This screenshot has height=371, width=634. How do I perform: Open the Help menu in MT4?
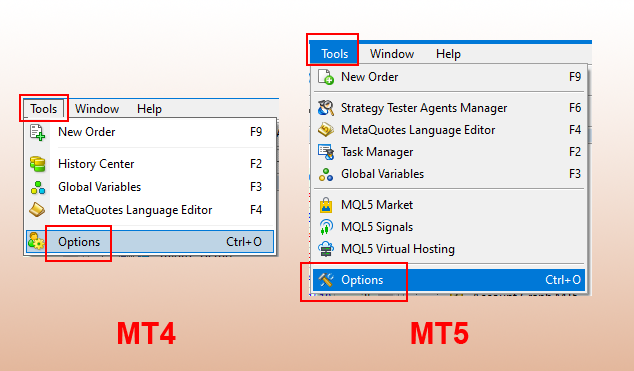pos(149,109)
